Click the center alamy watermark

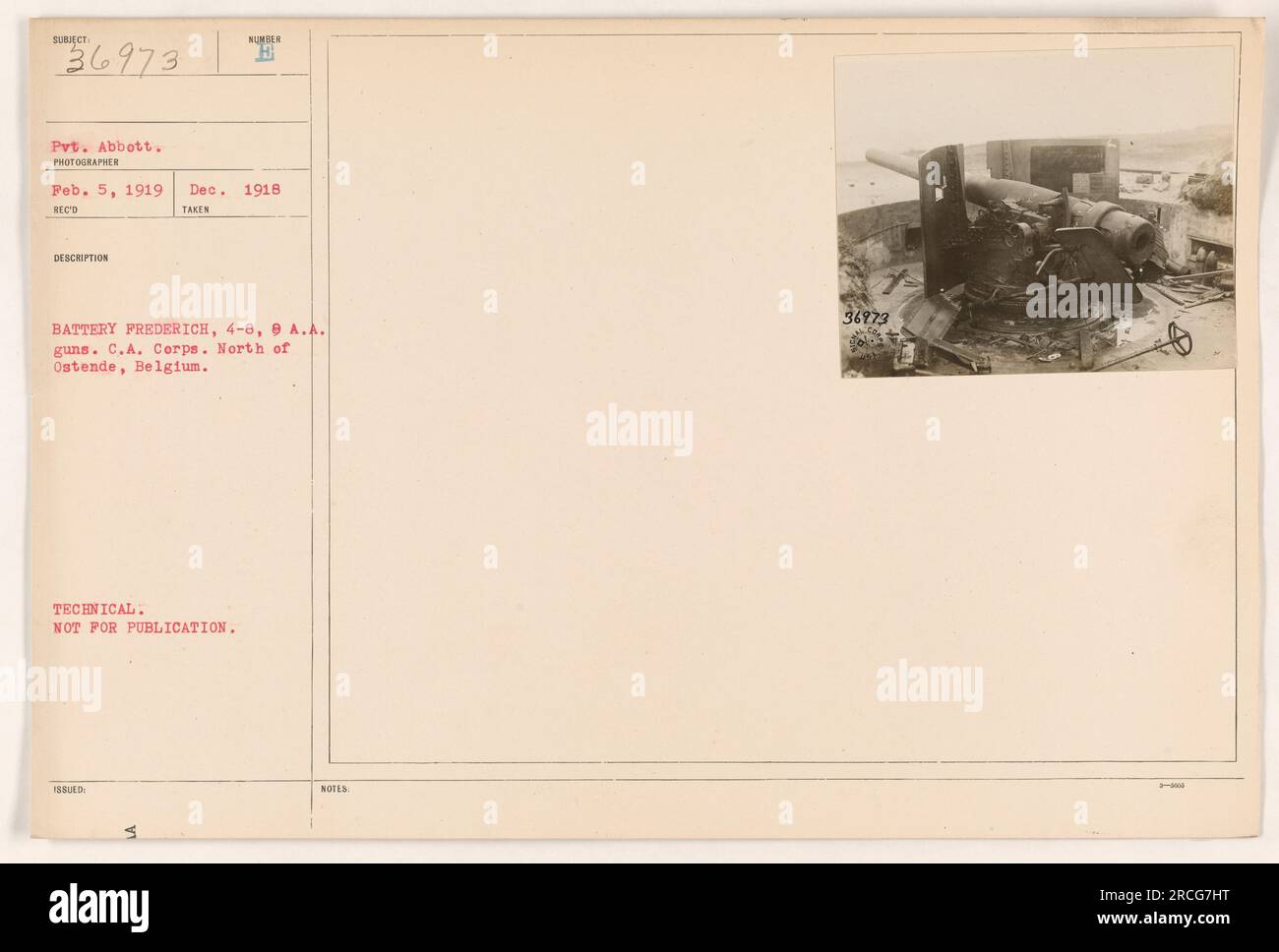639,429
